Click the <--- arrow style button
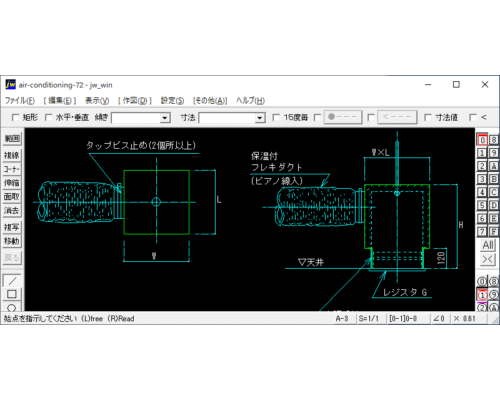The width and height of the screenshot is (500, 400). pyautogui.click(x=397, y=117)
